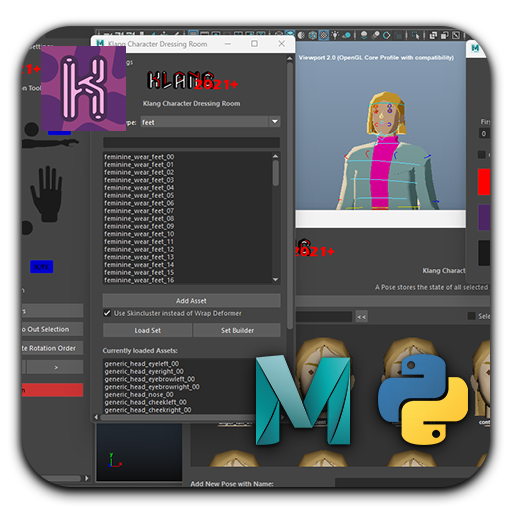Click the << button in pose library

click(362, 317)
